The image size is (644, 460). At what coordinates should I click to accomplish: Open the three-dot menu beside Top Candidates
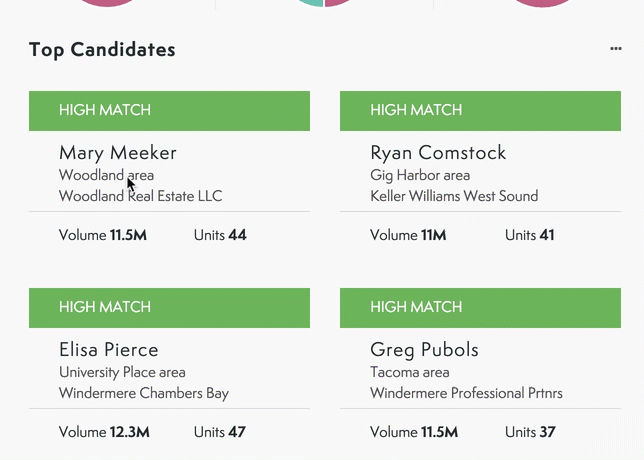[x=615, y=49]
